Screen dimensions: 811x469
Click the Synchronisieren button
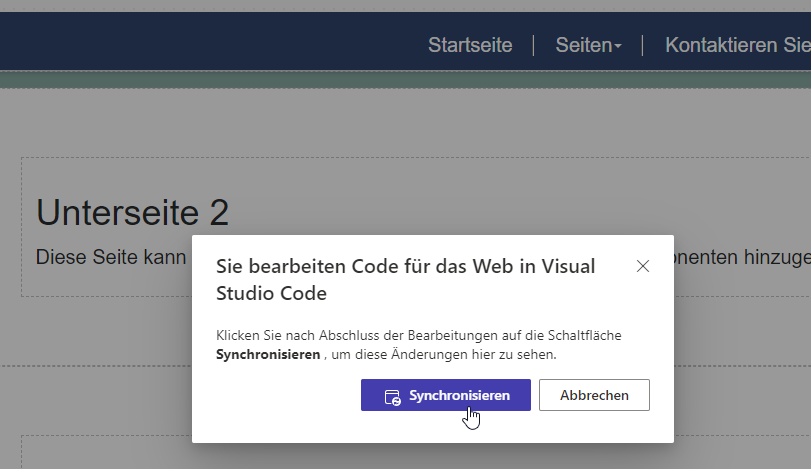coord(445,395)
